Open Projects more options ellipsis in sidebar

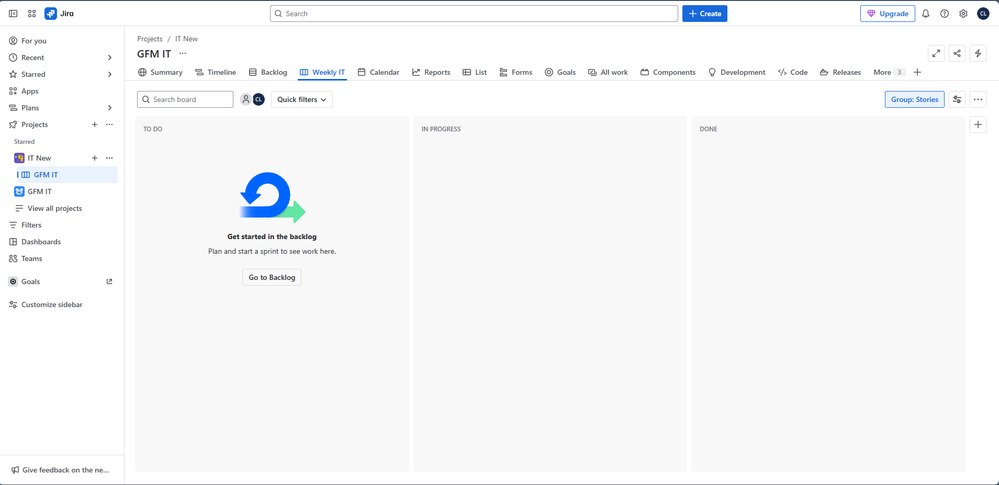click(x=109, y=125)
